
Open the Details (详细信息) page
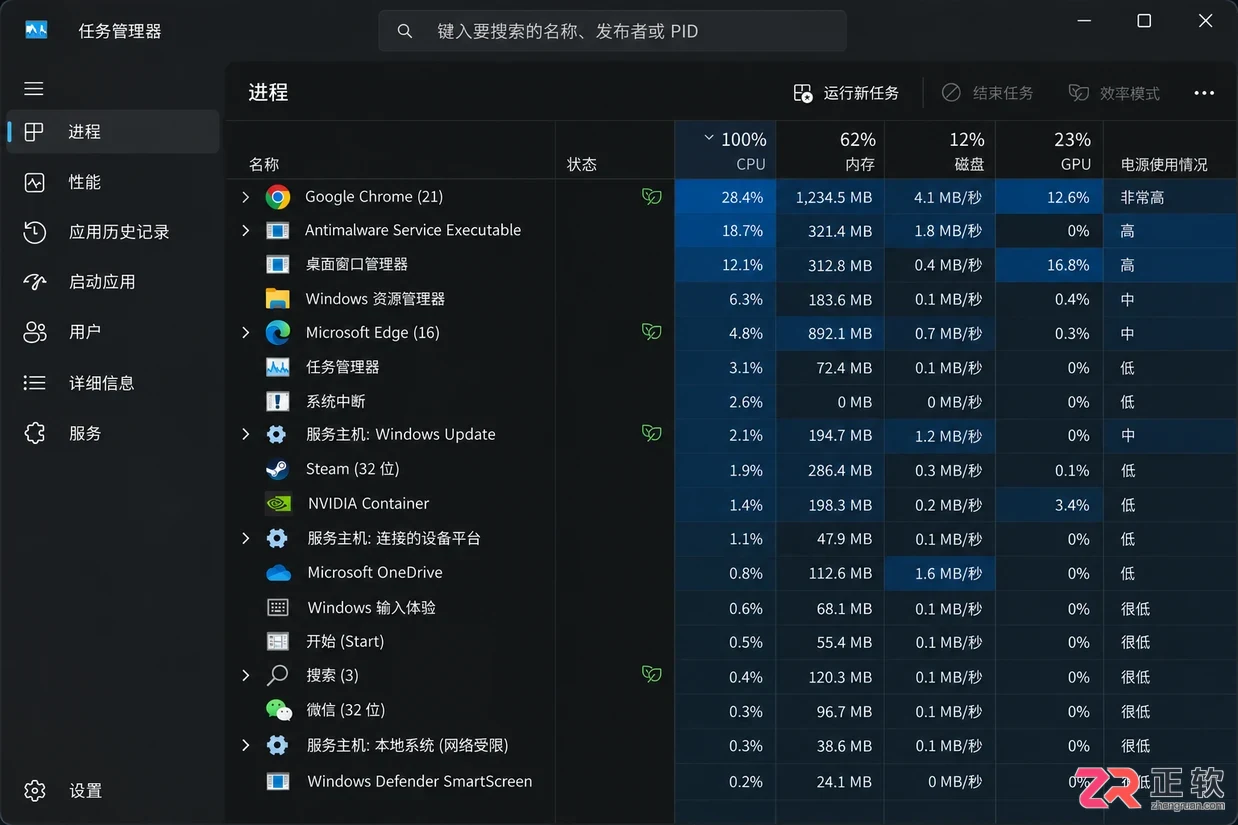pos(113,383)
